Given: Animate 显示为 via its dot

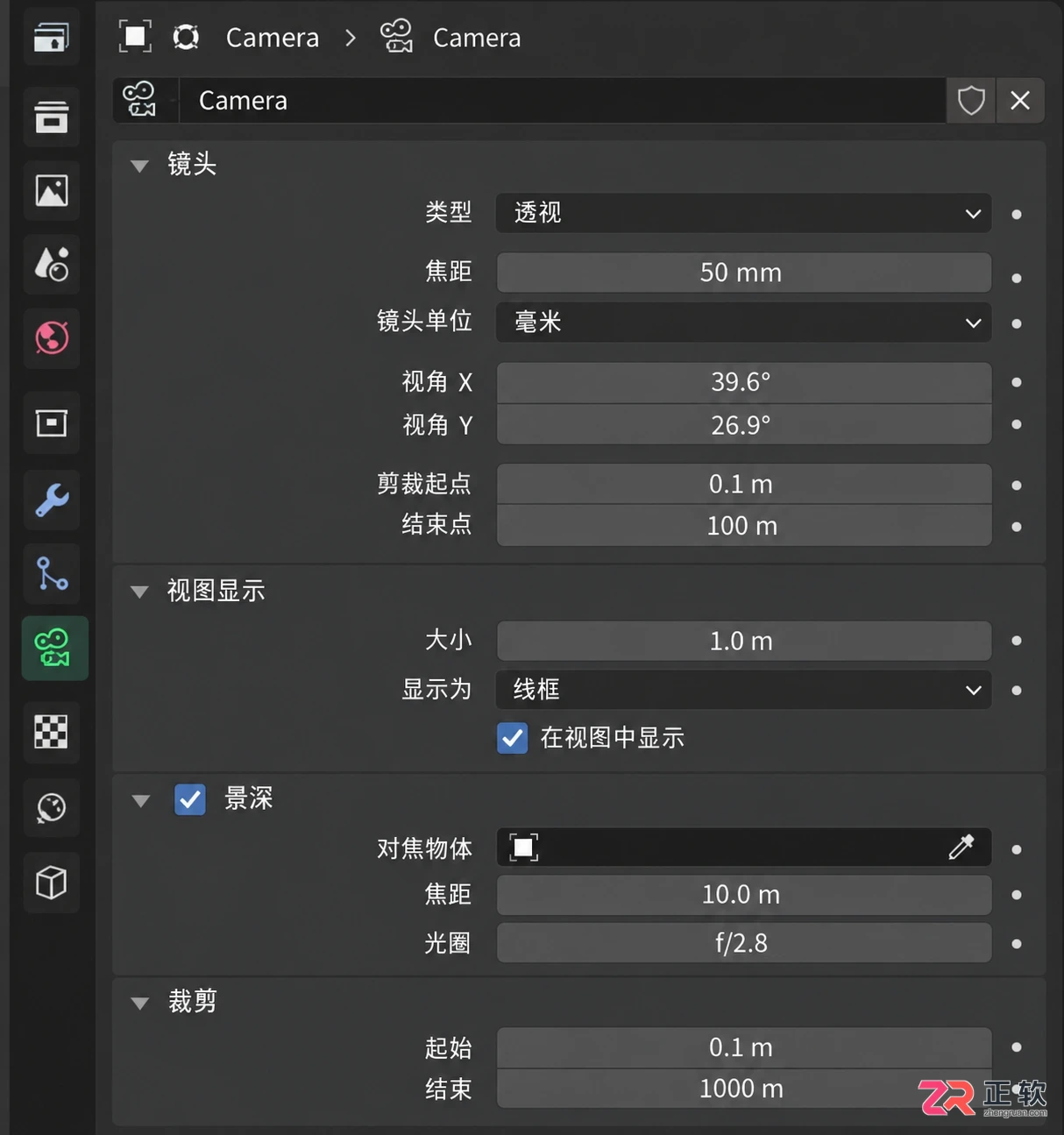Looking at the screenshot, I should (1017, 691).
